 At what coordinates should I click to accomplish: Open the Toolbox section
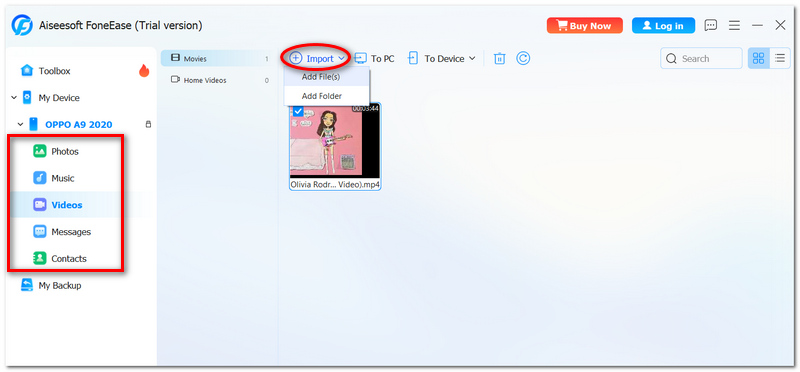pos(54,71)
